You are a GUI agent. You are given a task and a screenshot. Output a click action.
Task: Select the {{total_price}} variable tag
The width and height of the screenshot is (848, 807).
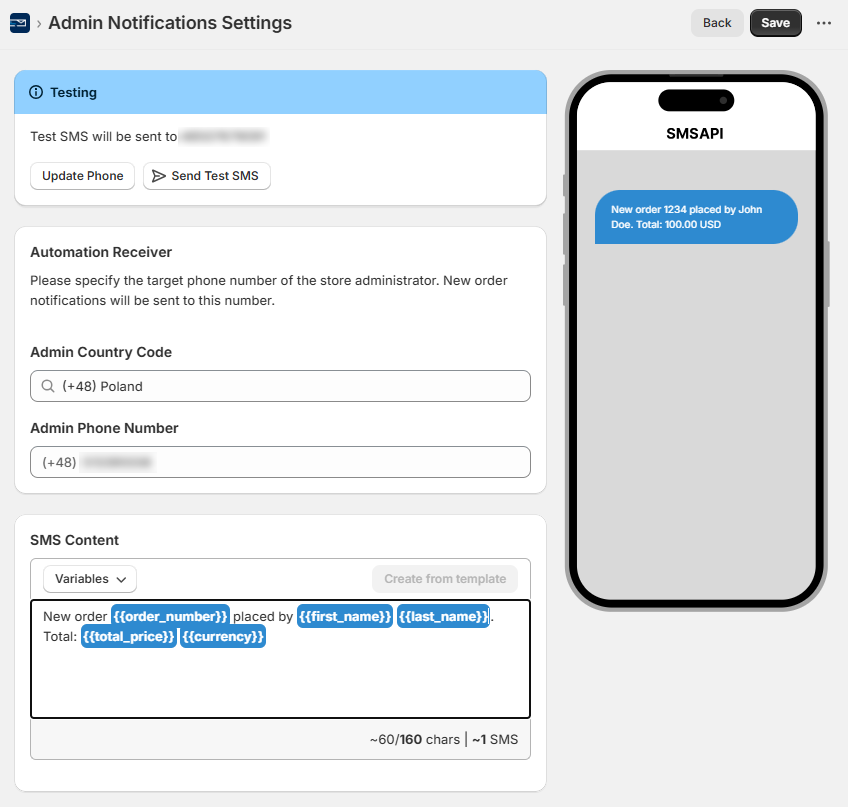pos(129,637)
